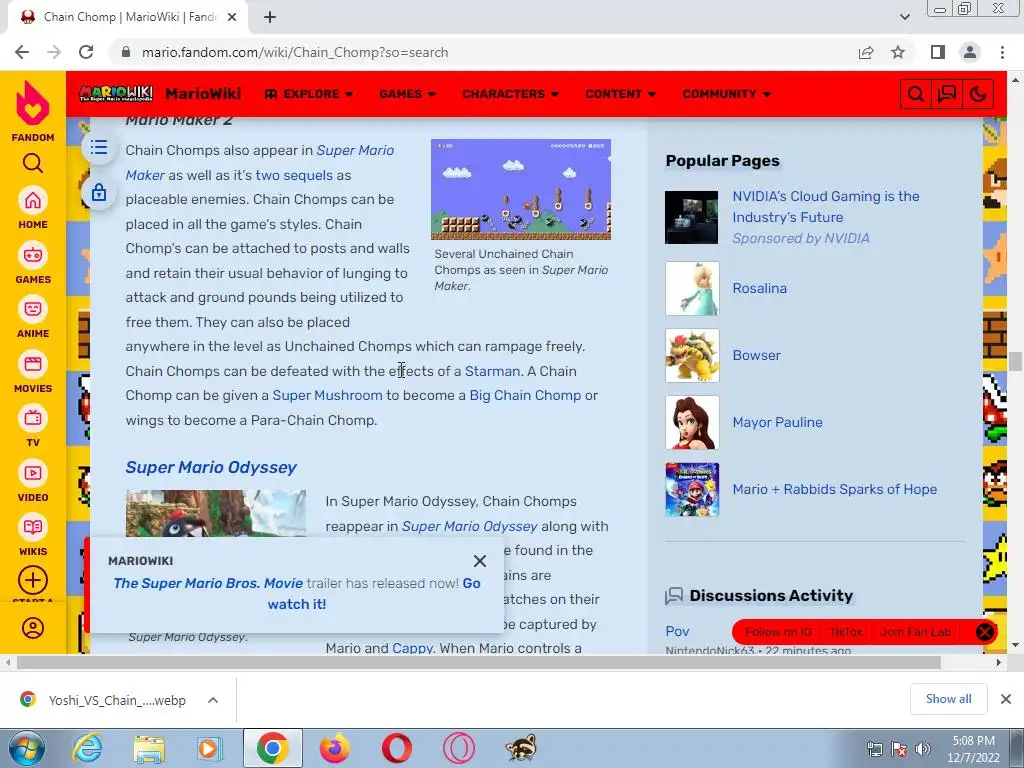Open a new browser tab

(x=270, y=17)
